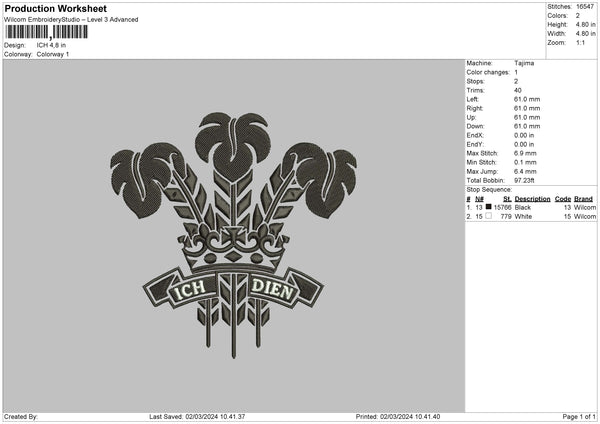Viewport: 600px width, 424px height.
Task: Click stitch count '779' in stop sequence
Action: [x=506, y=217]
